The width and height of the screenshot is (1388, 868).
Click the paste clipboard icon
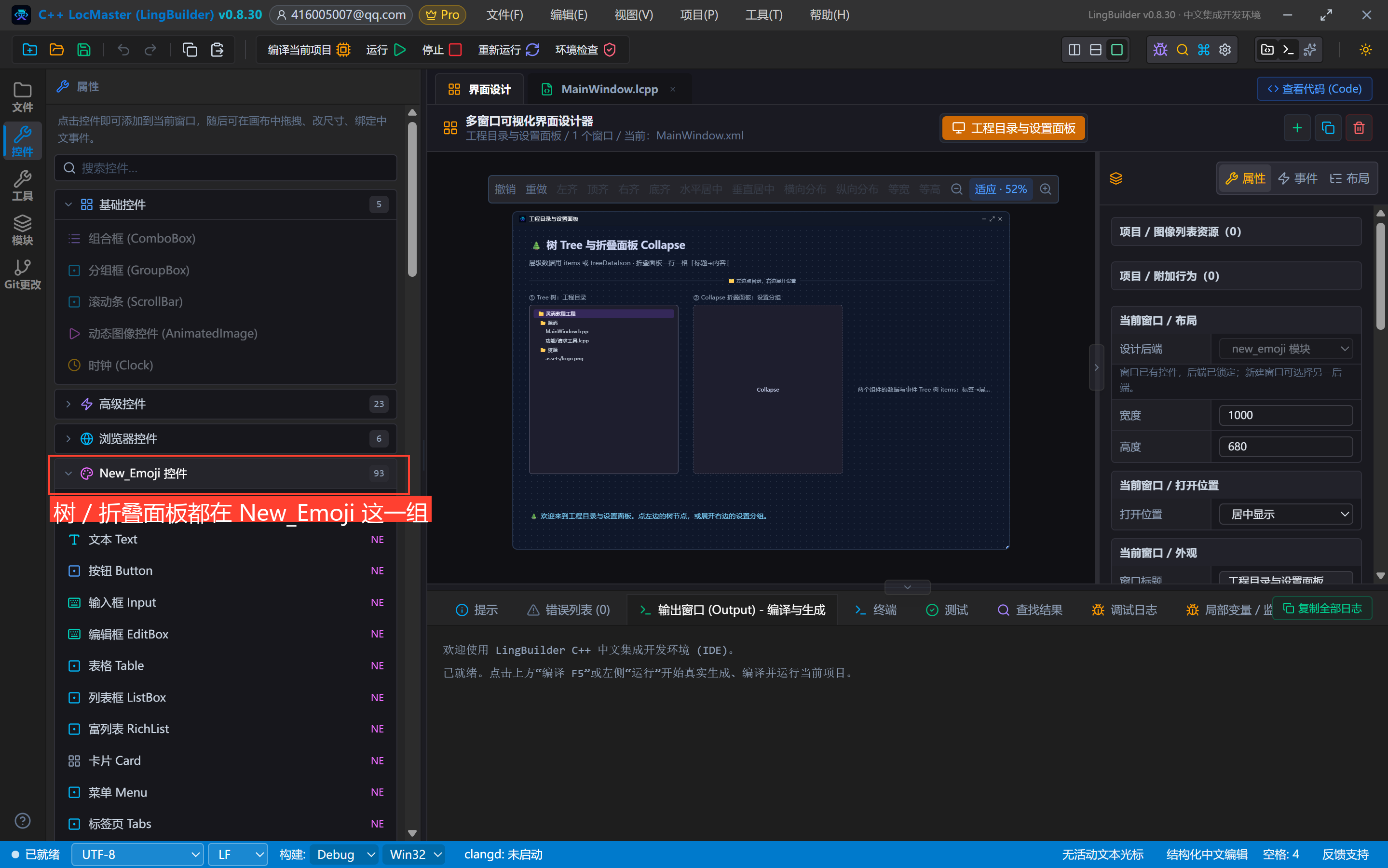[x=217, y=50]
